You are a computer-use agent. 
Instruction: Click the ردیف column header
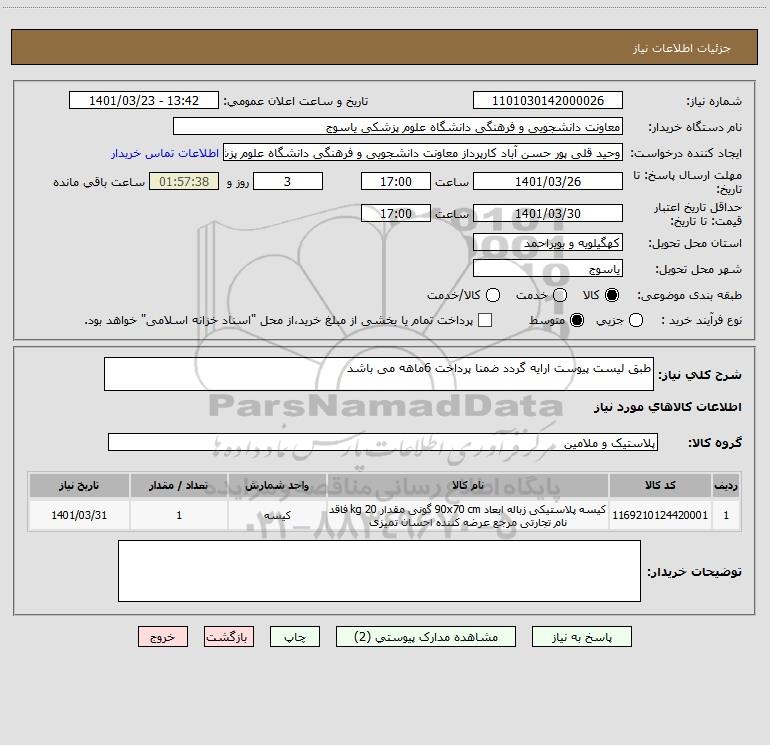point(726,485)
